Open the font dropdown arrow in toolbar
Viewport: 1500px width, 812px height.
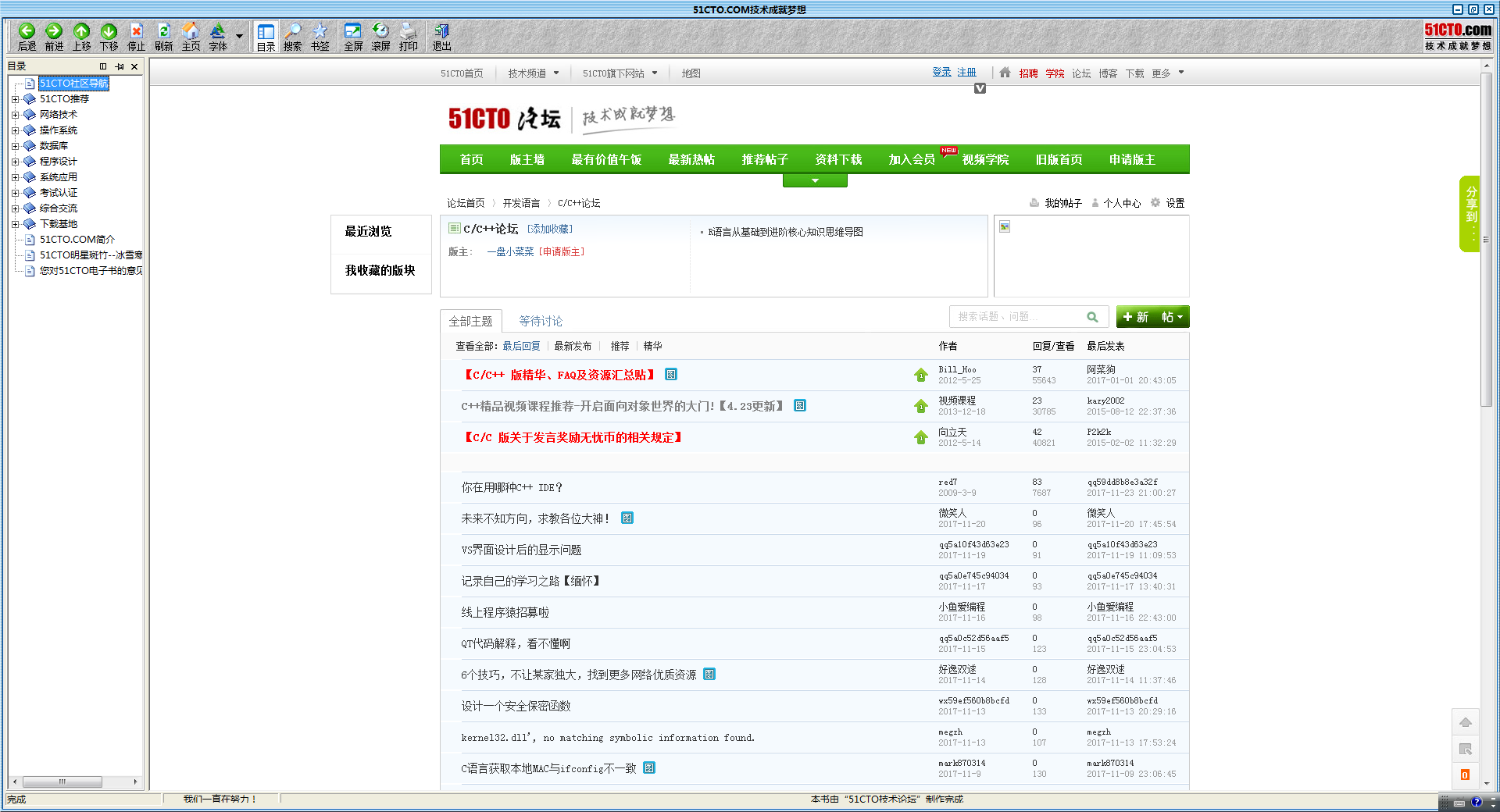tap(239, 36)
